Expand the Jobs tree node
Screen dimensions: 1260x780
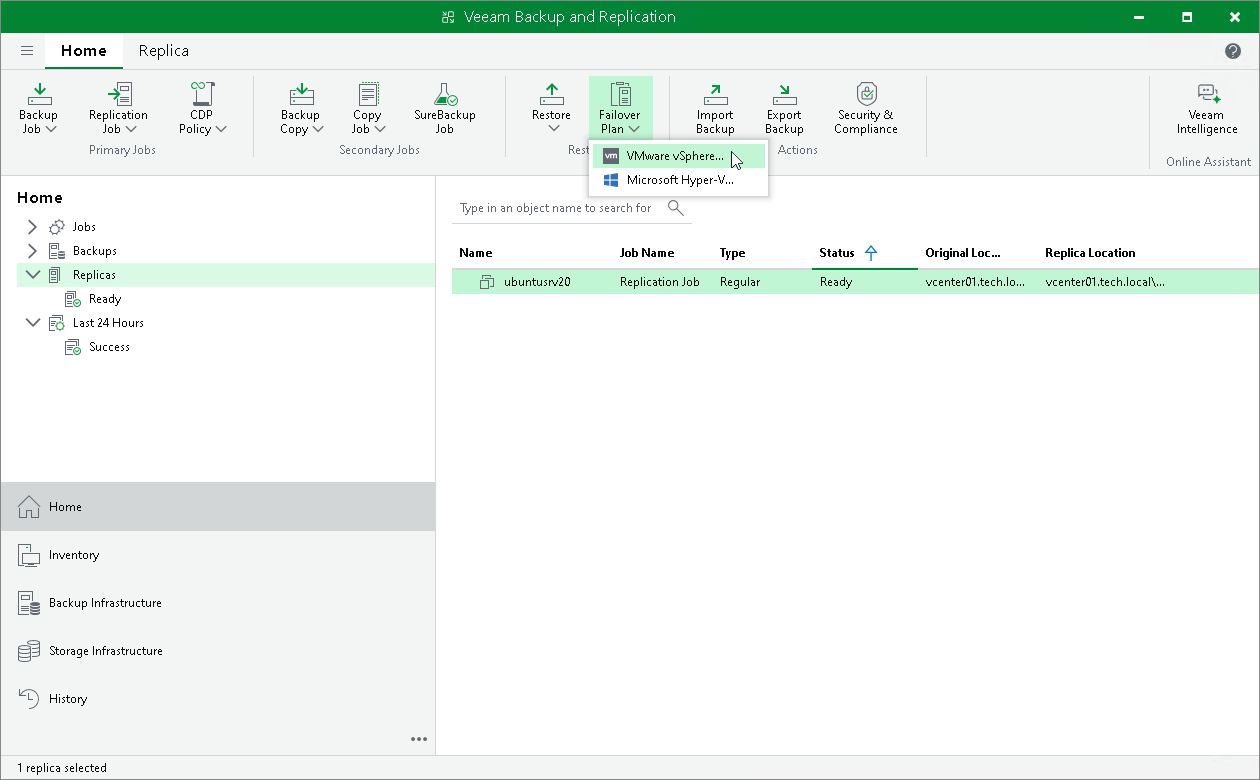point(32,227)
